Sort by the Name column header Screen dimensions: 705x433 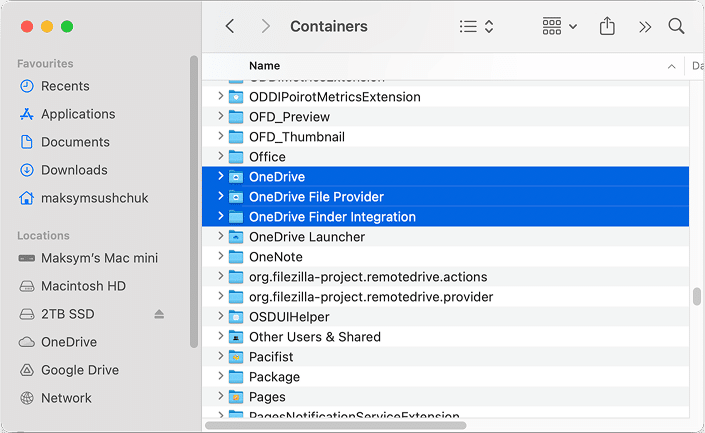(264, 66)
